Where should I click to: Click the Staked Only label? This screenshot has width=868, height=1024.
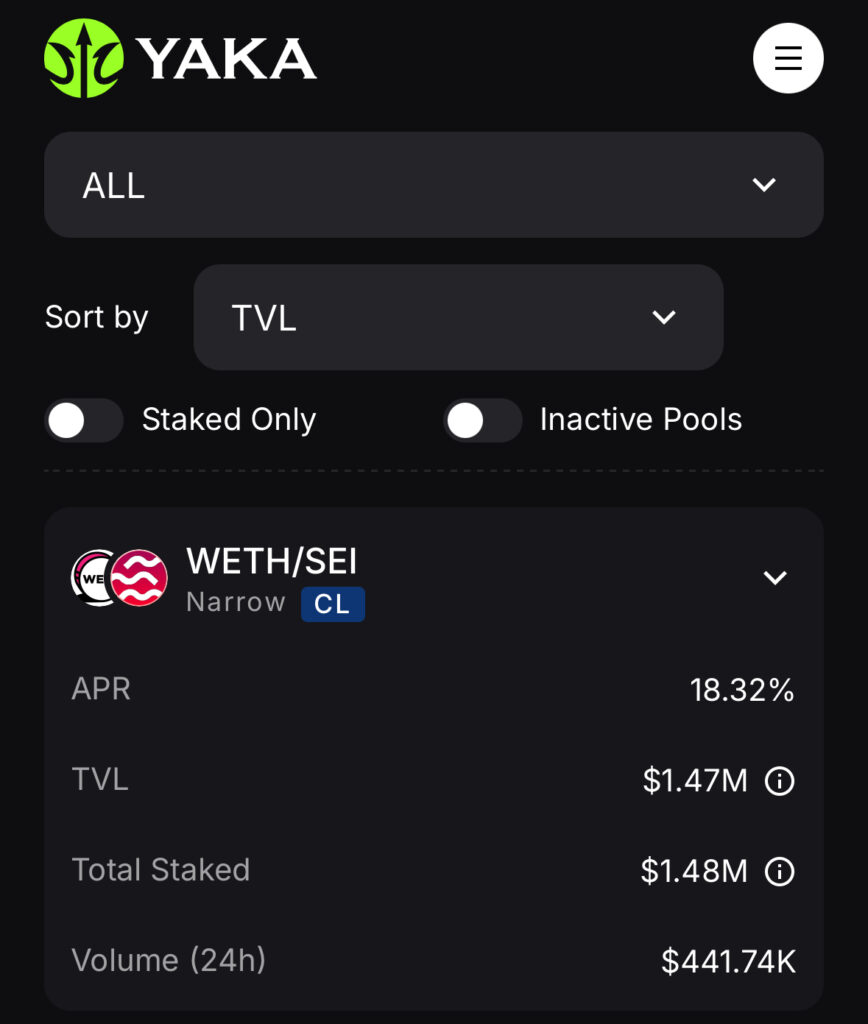tap(229, 419)
